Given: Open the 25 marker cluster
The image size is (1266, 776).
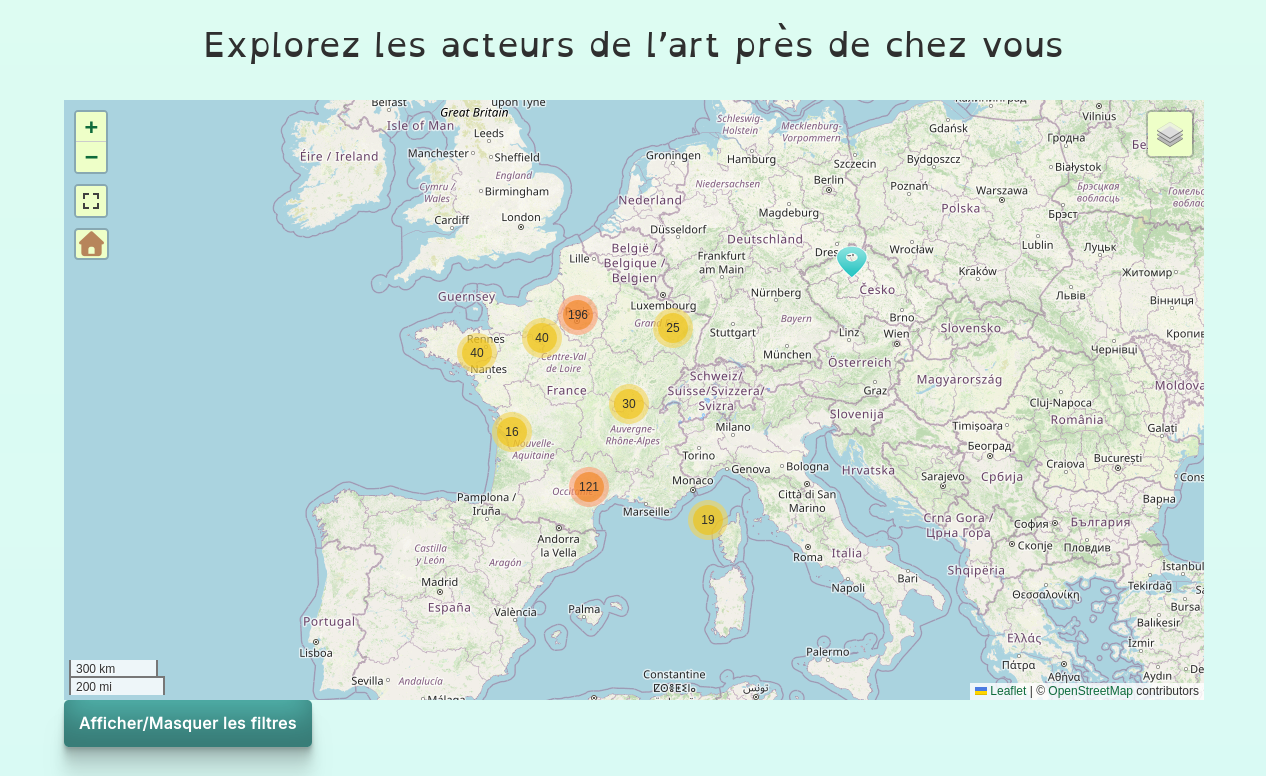Looking at the screenshot, I should click(673, 328).
